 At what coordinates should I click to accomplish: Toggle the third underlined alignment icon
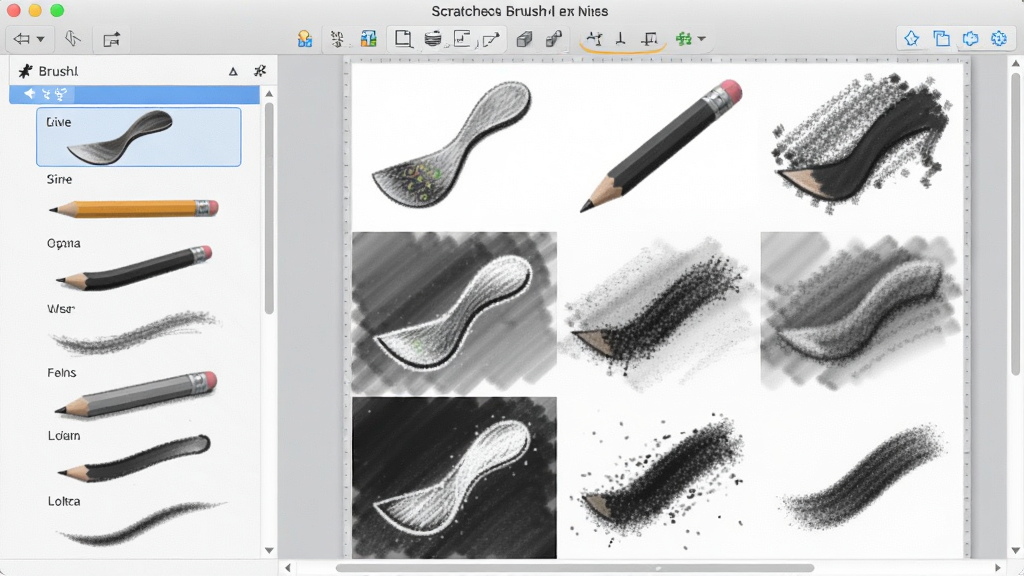[649, 39]
